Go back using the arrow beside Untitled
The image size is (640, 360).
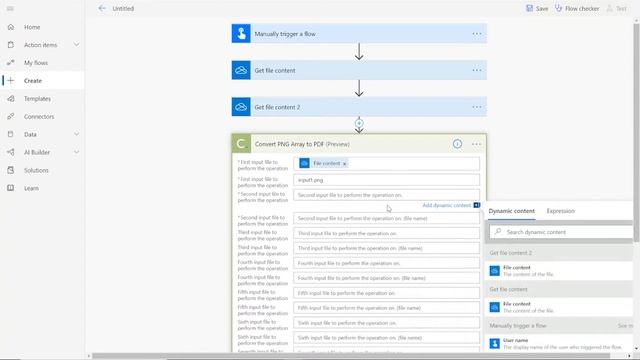[102, 8]
